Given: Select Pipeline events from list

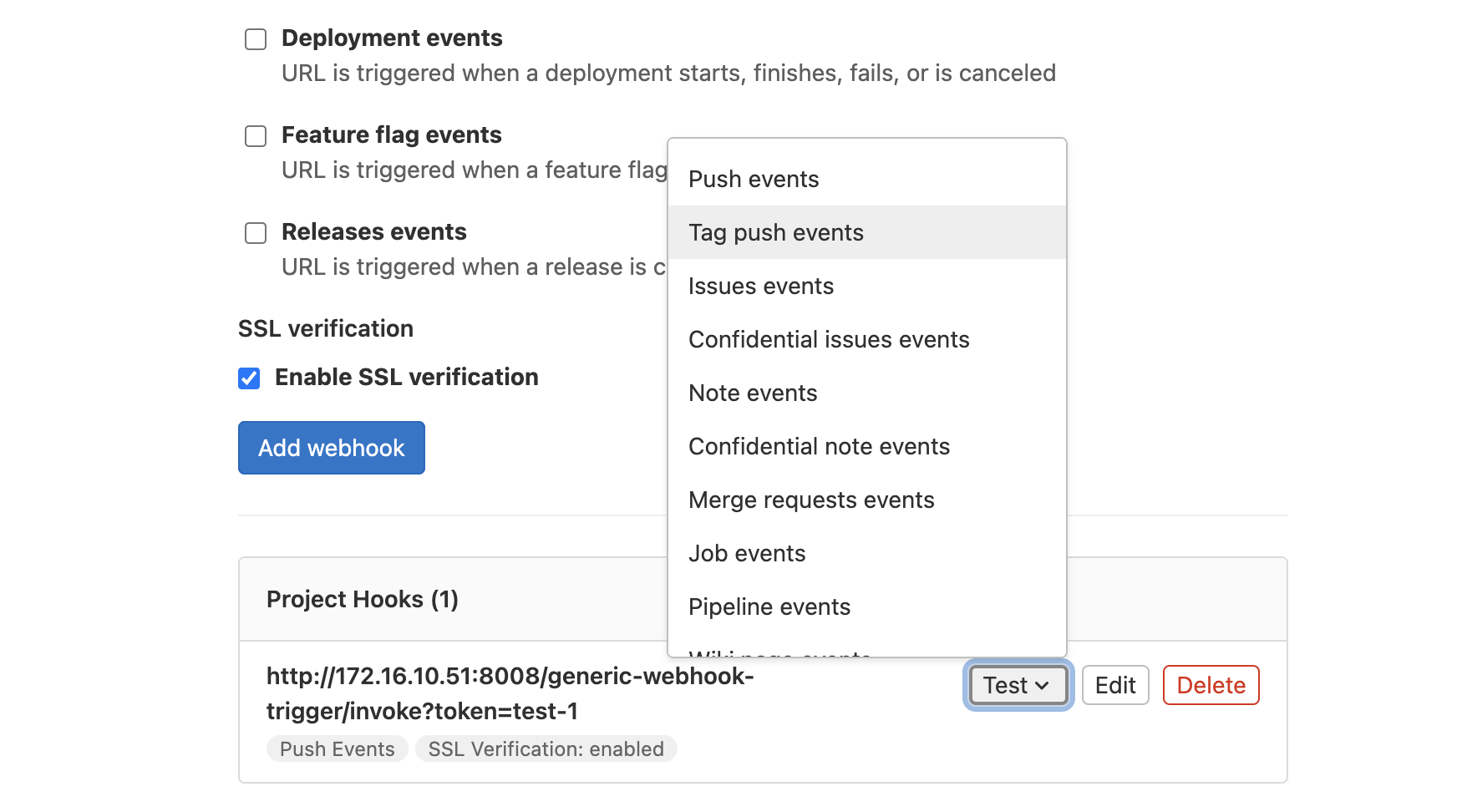Looking at the screenshot, I should pos(769,607).
